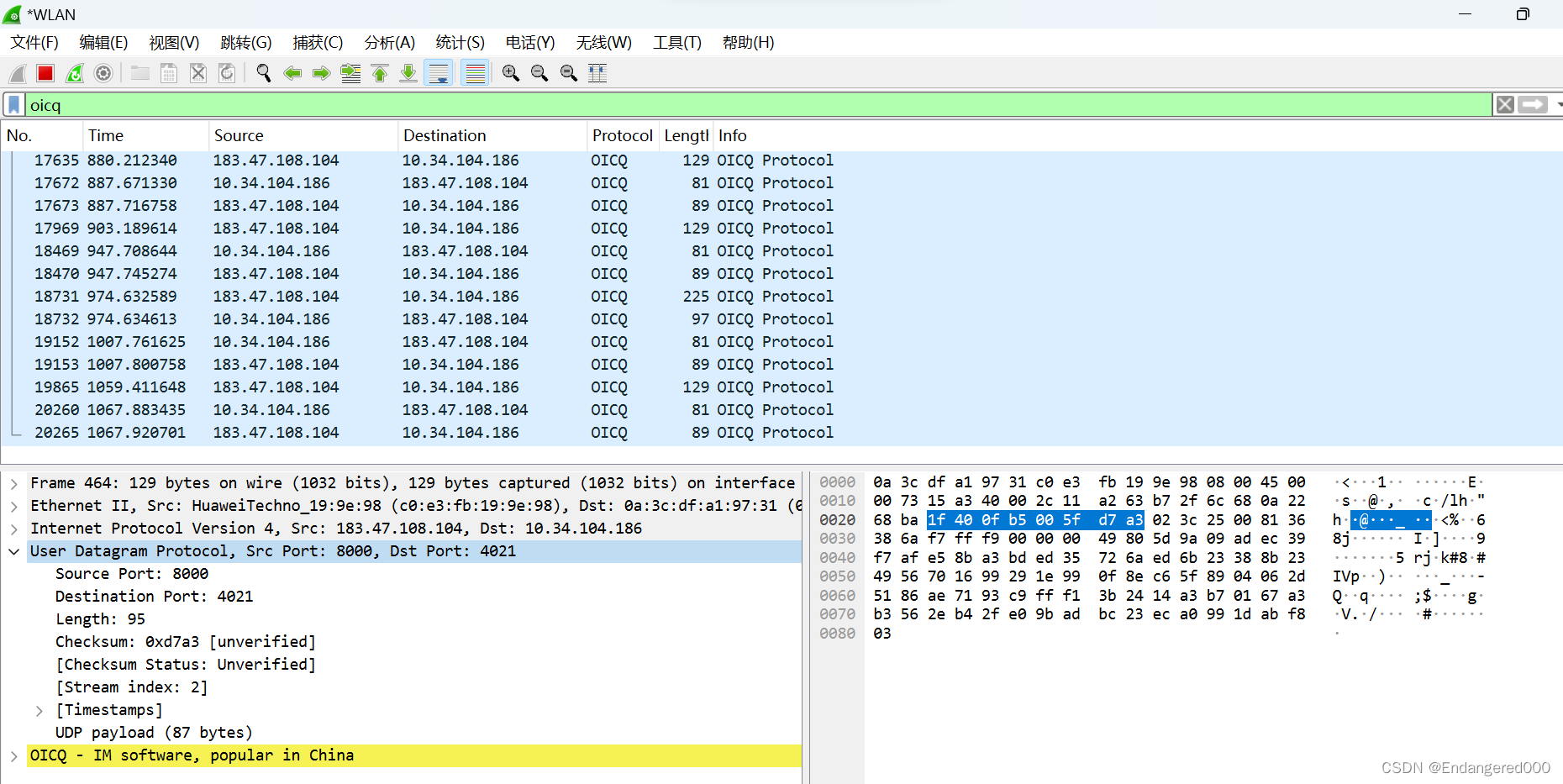Viewport: 1563px width, 784px height.
Task: Open the 统计 menu
Action: (x=459, y=42)
